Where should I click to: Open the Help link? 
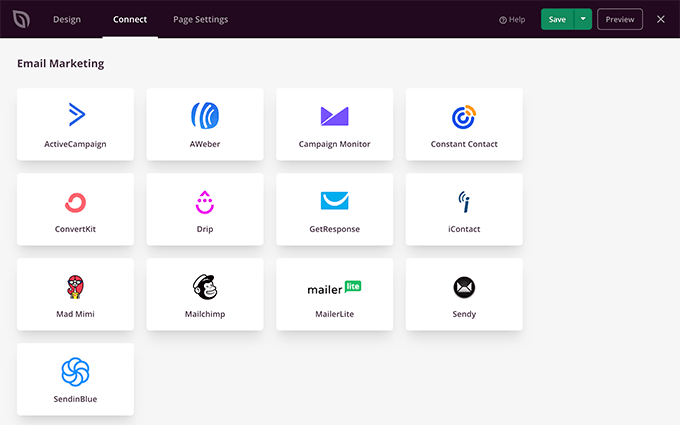point(512,20)
